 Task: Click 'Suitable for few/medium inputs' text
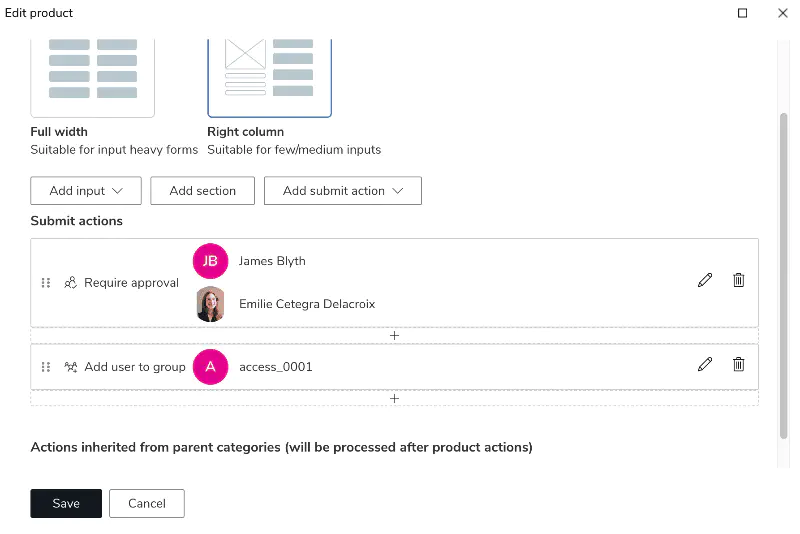[x=294, y=149]
